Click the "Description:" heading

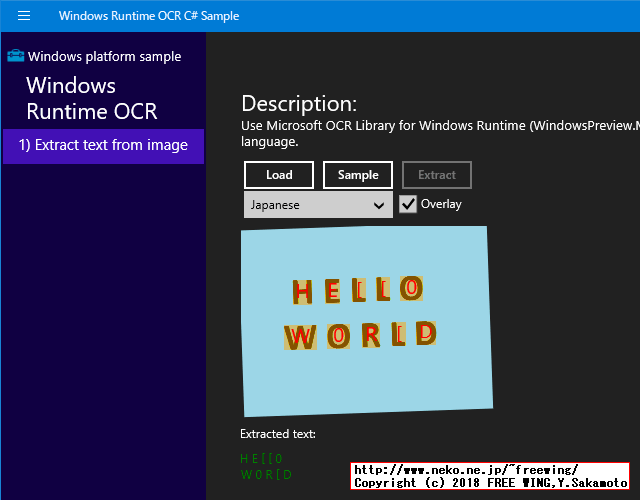tap(299, 104)
